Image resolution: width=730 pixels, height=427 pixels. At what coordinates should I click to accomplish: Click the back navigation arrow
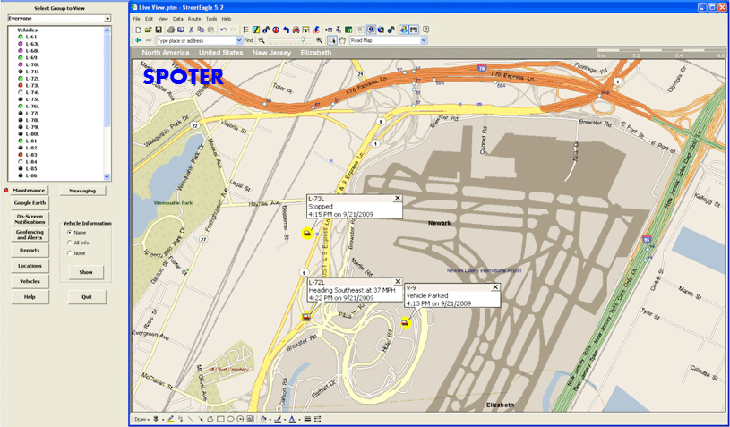138,41
